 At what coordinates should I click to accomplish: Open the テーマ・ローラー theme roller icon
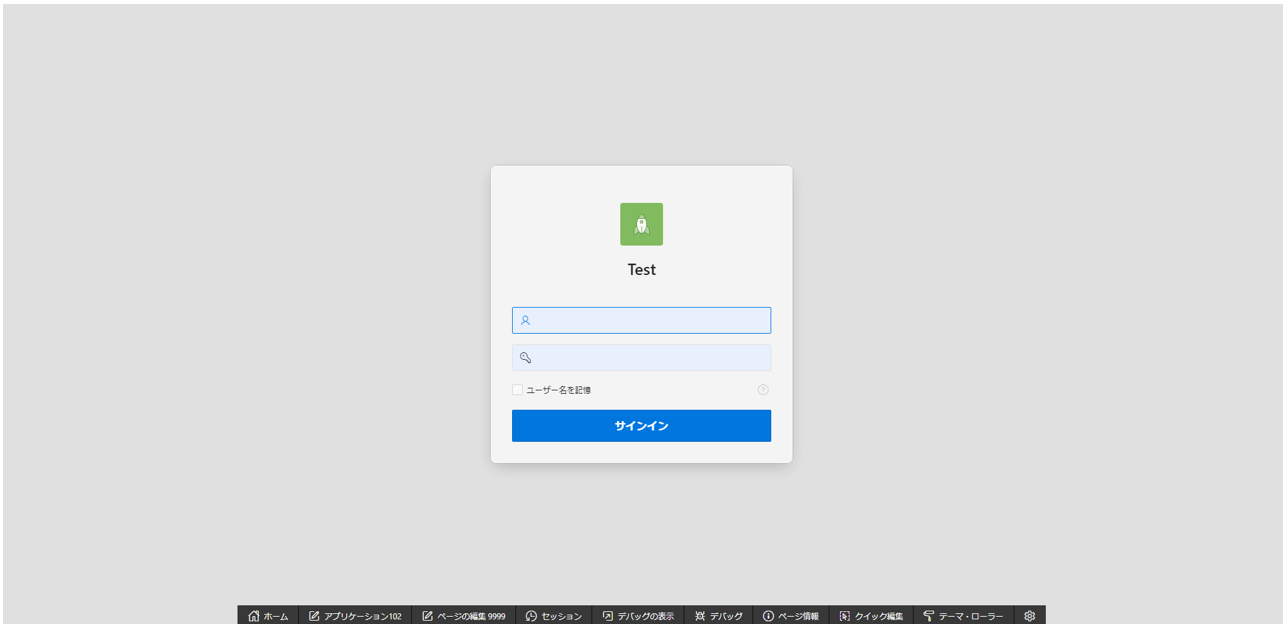[x=931, y=615]
